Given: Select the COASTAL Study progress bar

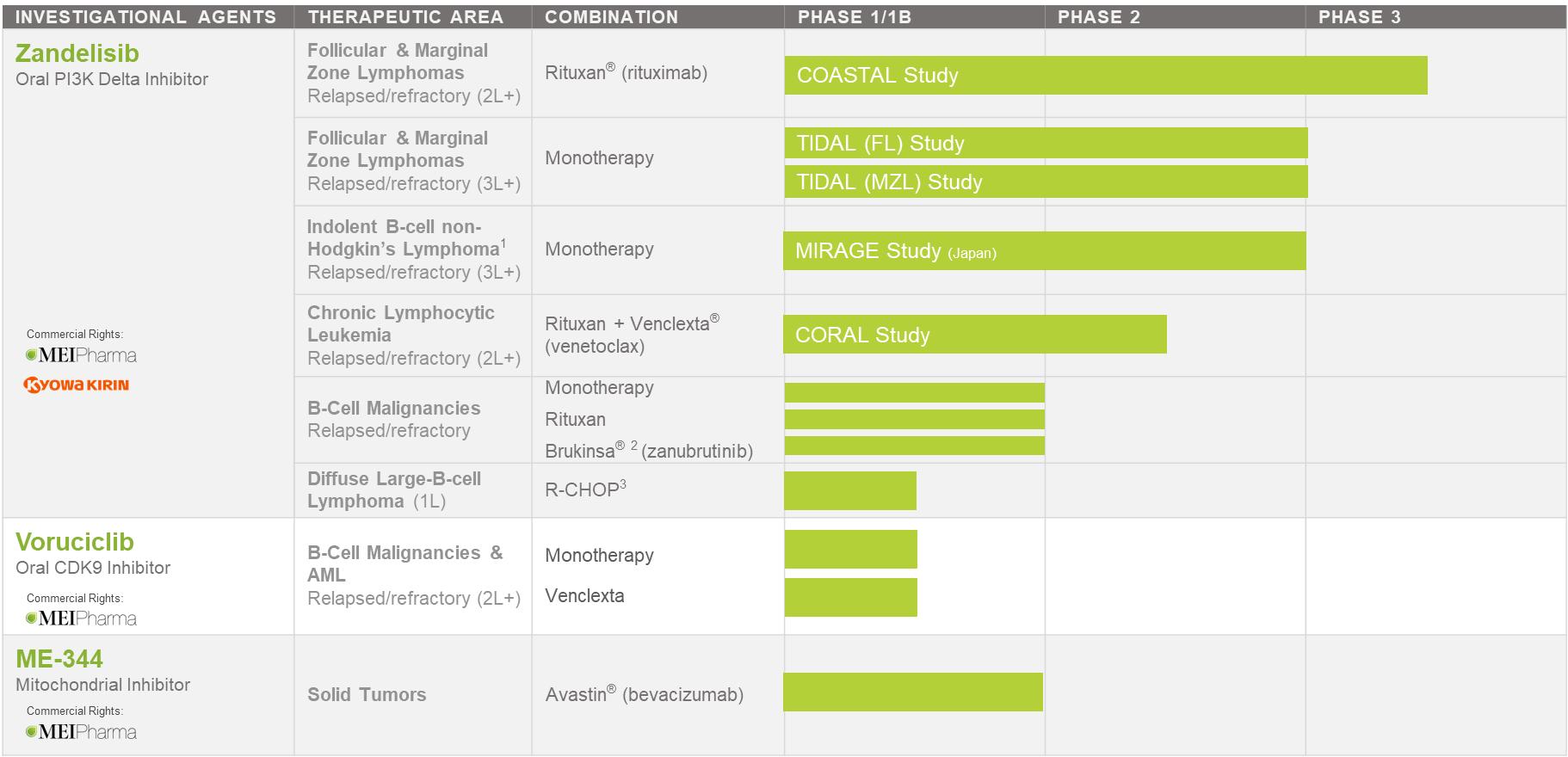Looking at the screenshot, I should coord(1105,76).
